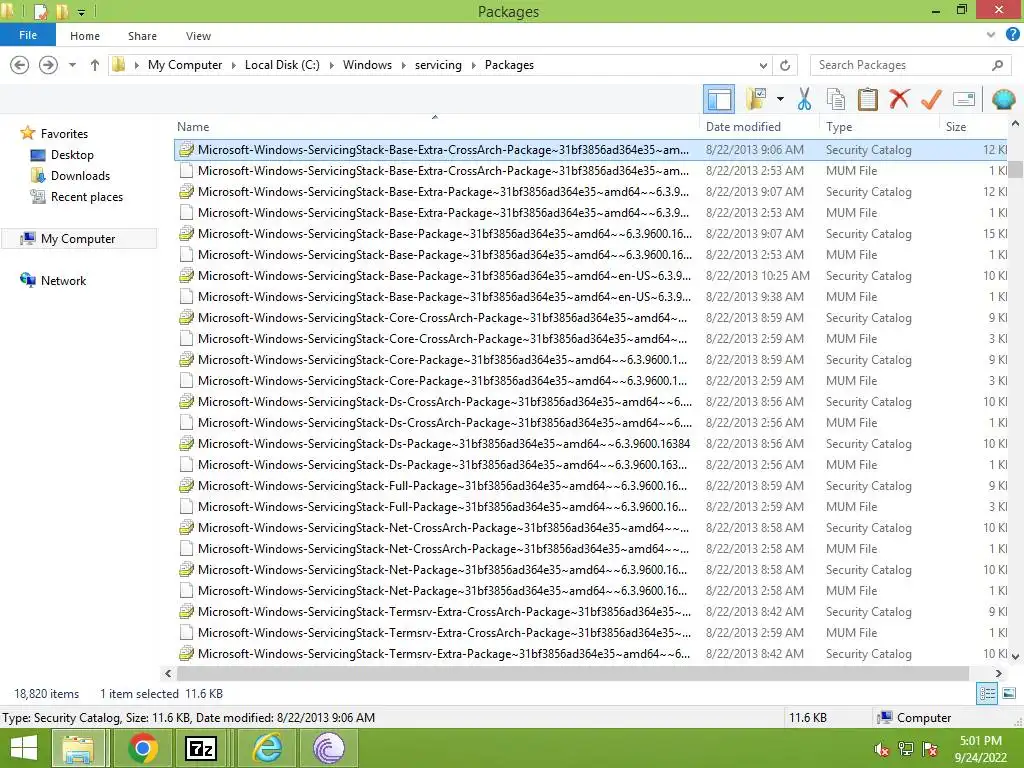Switch to Large icons view in the status bar
1024x768 pixels.
(1009, 694)
